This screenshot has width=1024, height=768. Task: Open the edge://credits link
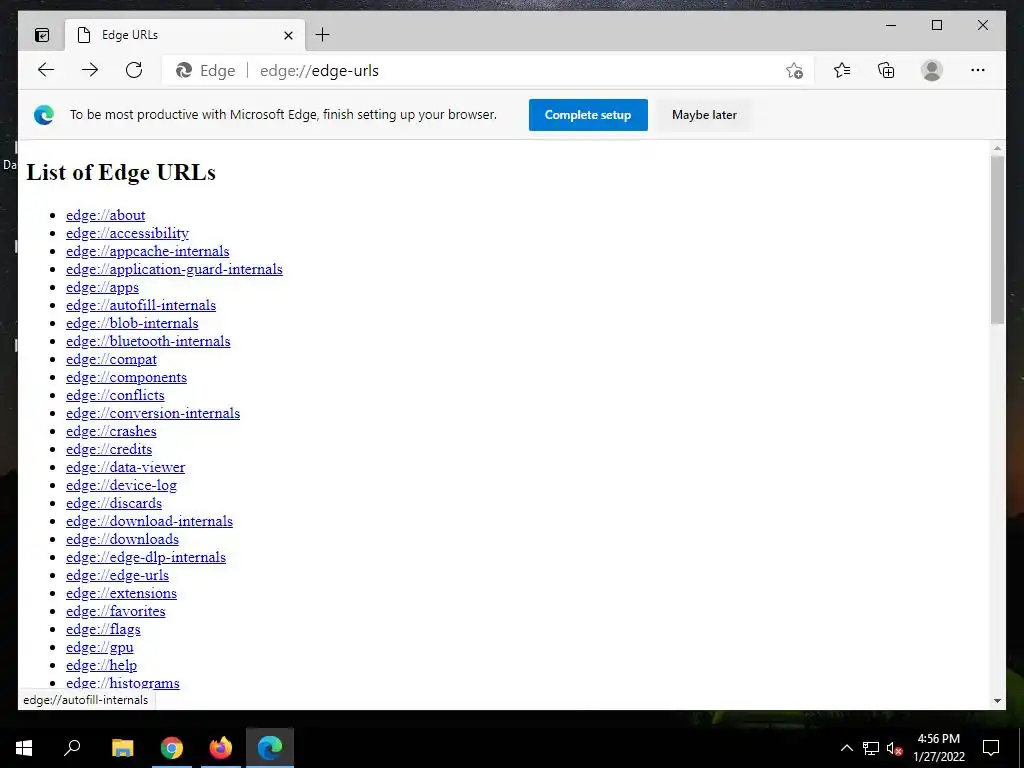109,449
